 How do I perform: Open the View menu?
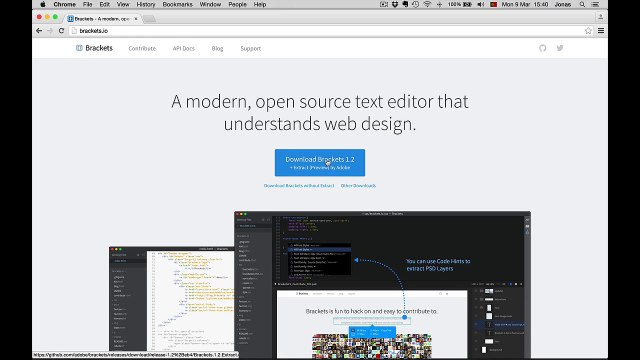(x=123, y=4)
